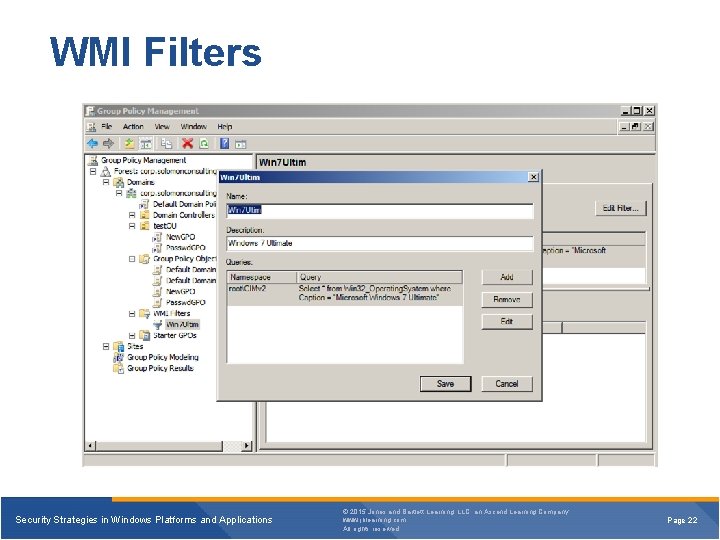Screen dimensions: 720x540
Task: Click the Edit Filter... button
Action: (x=620, y=208)
